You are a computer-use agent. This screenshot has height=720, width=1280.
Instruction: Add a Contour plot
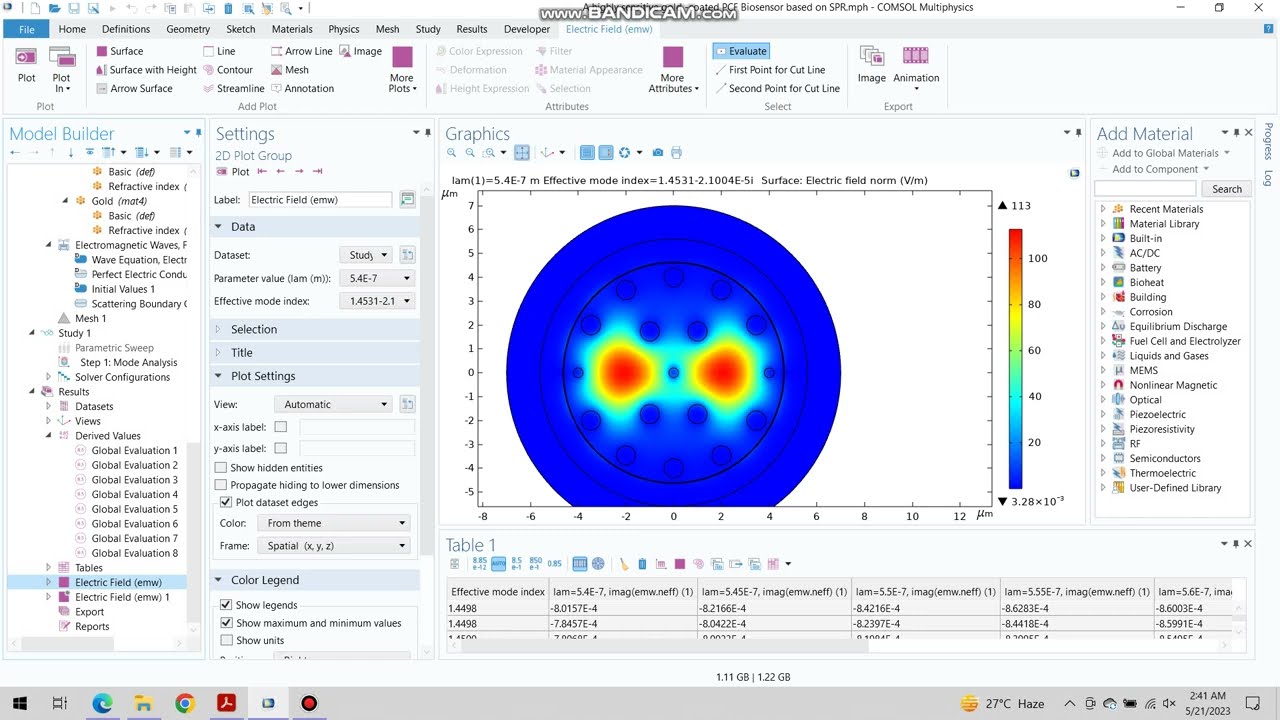pyautogui.click(x=227, y=70)
